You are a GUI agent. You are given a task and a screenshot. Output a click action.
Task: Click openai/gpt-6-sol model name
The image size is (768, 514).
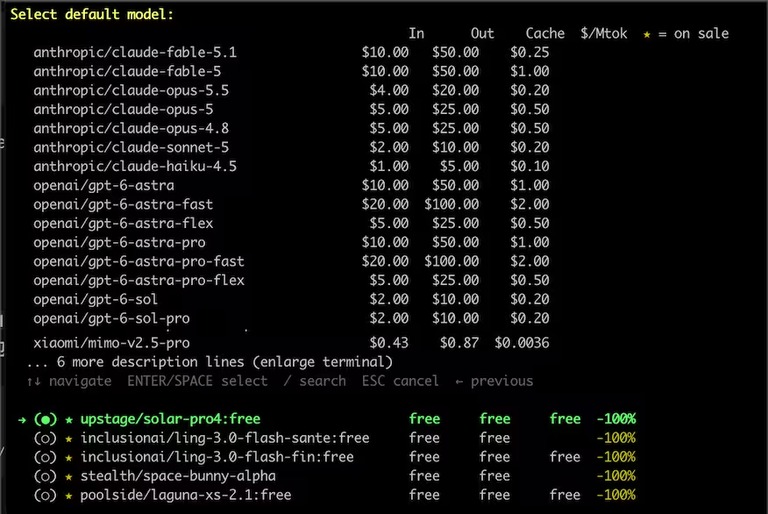(96, 299)
